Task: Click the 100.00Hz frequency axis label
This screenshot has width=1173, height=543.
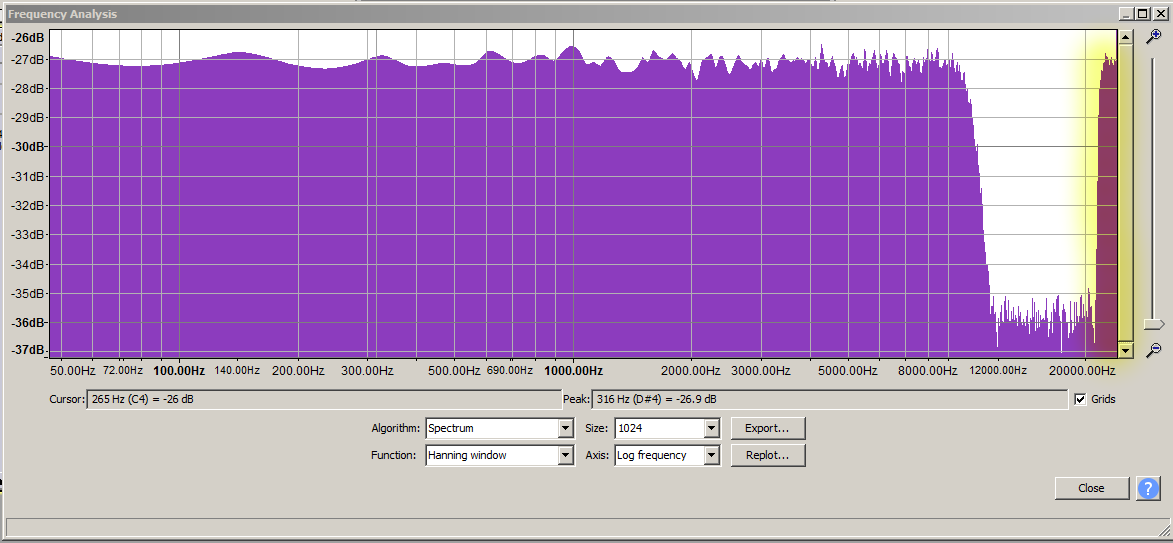Action: [179, 370]
